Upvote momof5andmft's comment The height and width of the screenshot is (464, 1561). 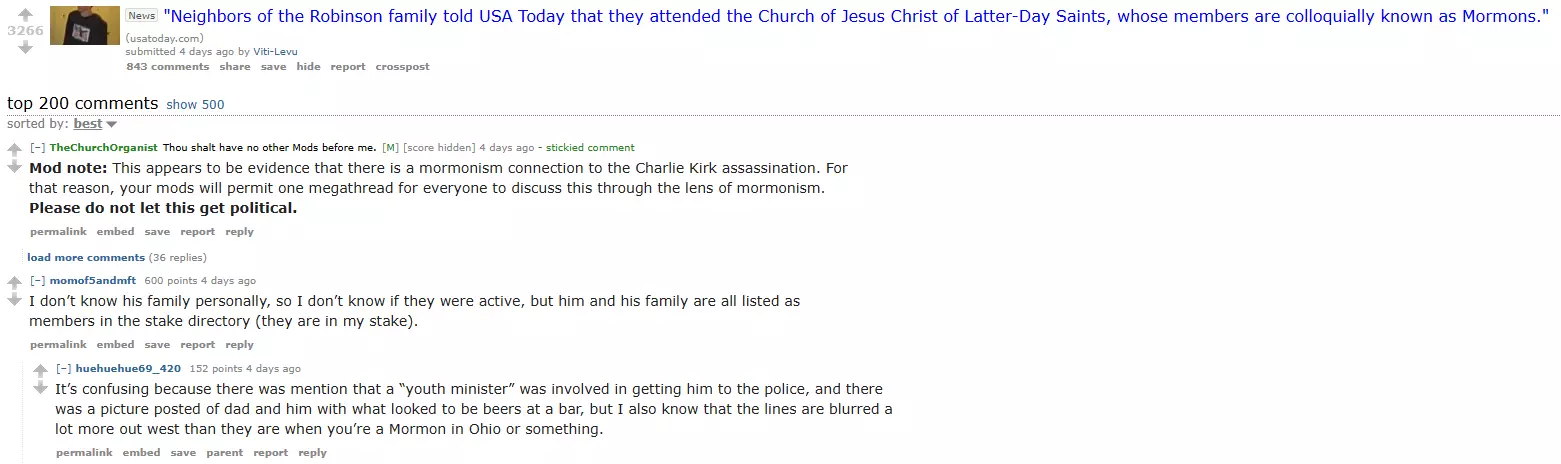click(x=14, y=283)
